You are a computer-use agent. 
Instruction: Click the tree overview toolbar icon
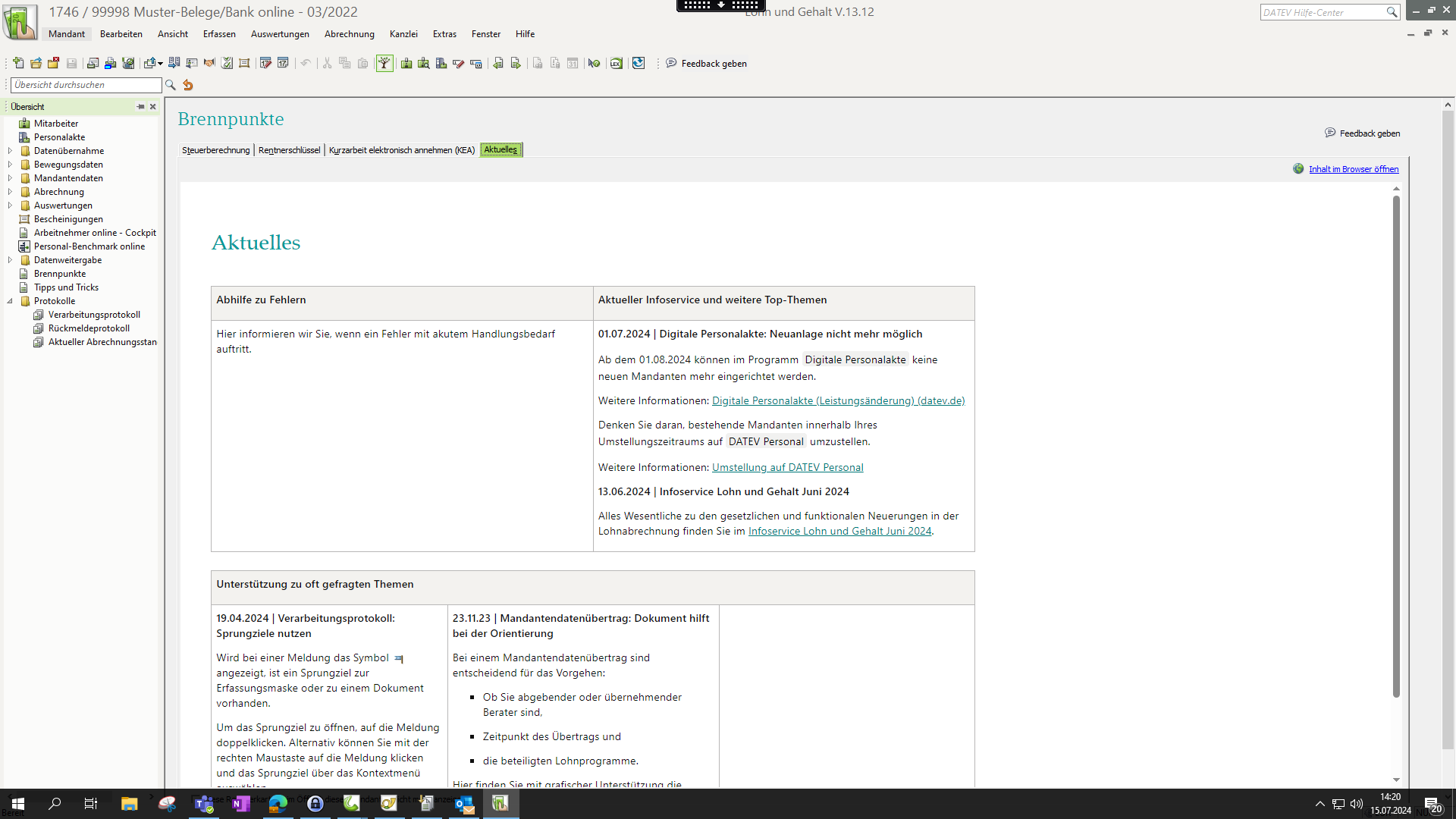[x=384, y=64]
